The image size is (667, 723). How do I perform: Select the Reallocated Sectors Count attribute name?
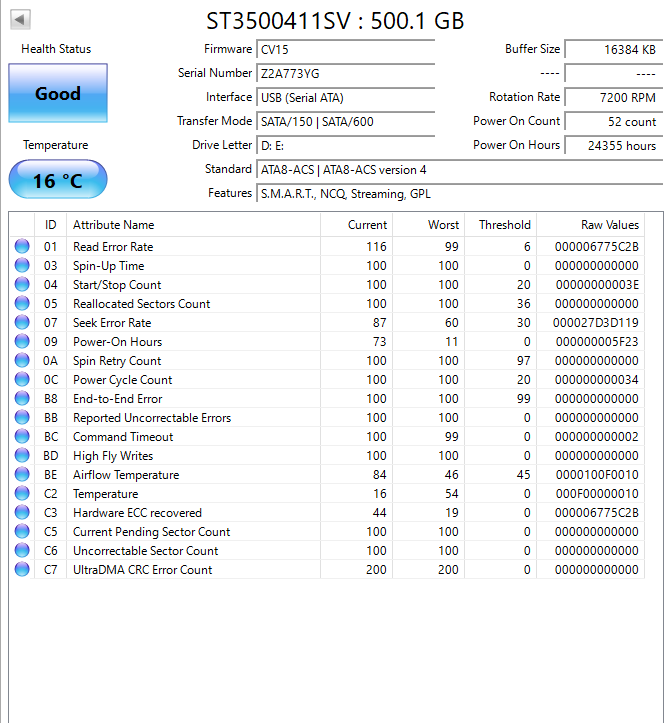142,304
